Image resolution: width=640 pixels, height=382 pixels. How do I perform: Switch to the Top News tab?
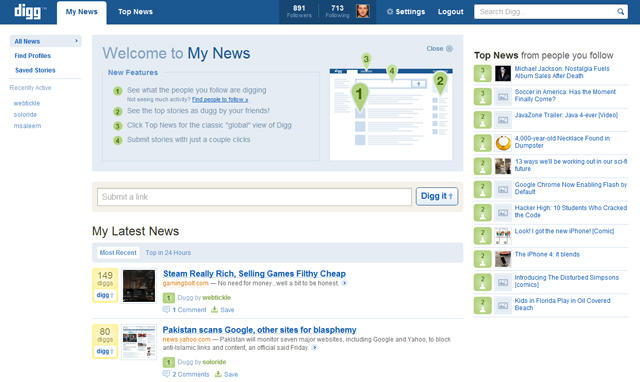tap(135, 12)
